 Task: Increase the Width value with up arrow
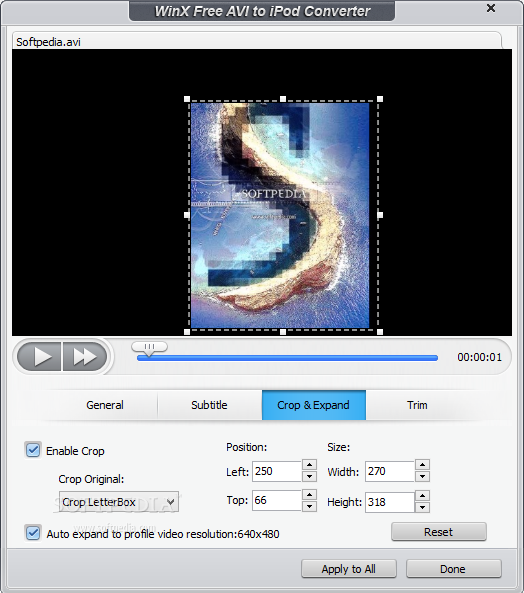coord(422,465)
